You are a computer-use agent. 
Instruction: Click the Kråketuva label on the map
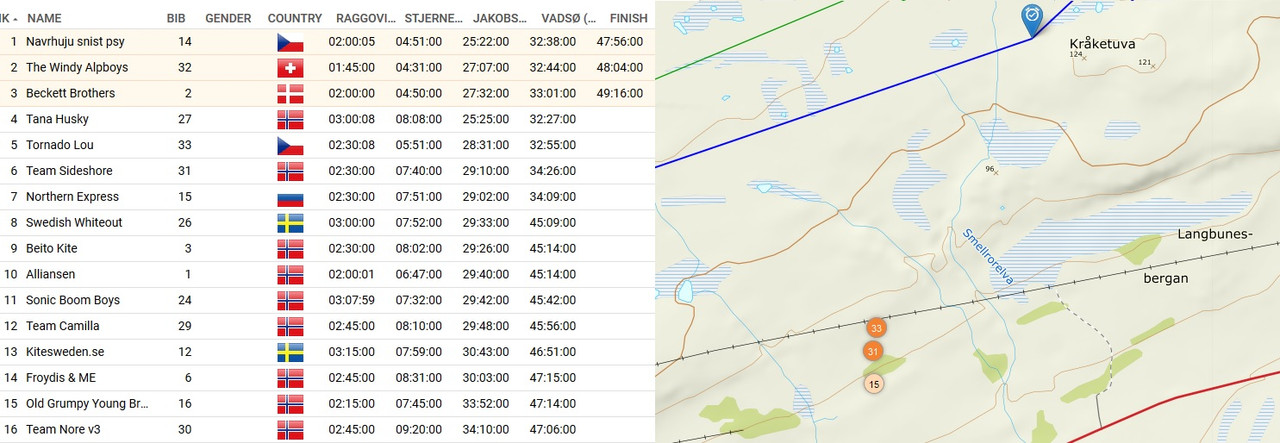[x=1102, y=44]
